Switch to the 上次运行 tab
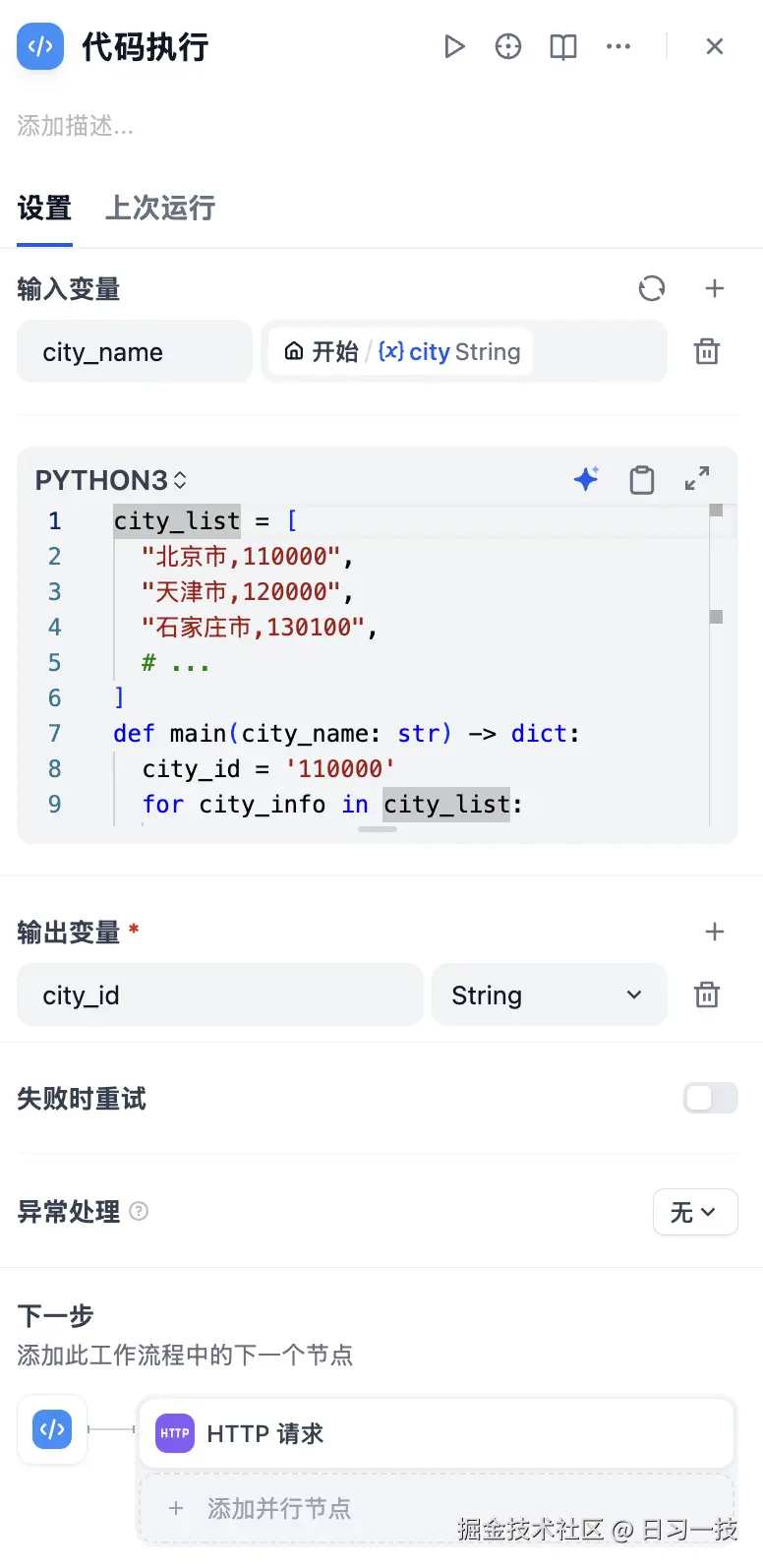 click(160, 208)
